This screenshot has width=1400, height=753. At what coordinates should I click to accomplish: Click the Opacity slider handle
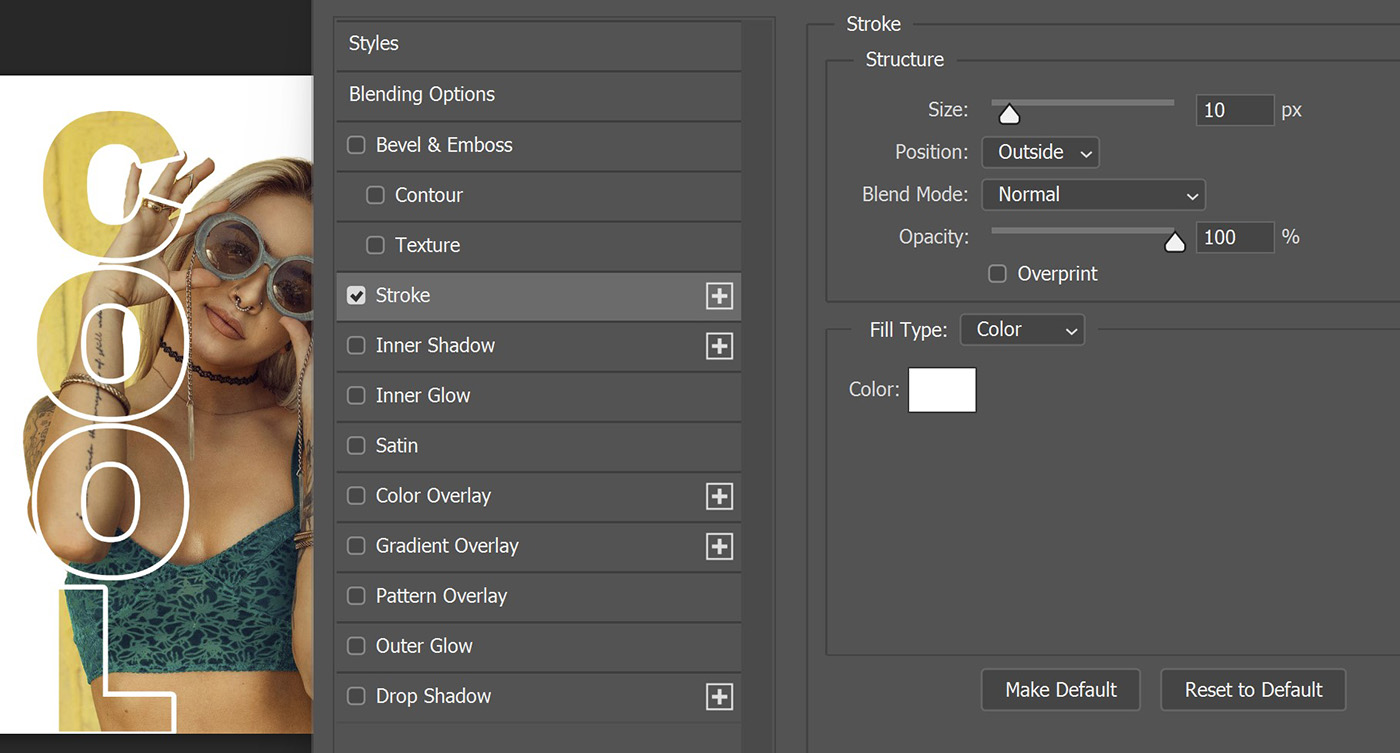[x=1175, y=243]
